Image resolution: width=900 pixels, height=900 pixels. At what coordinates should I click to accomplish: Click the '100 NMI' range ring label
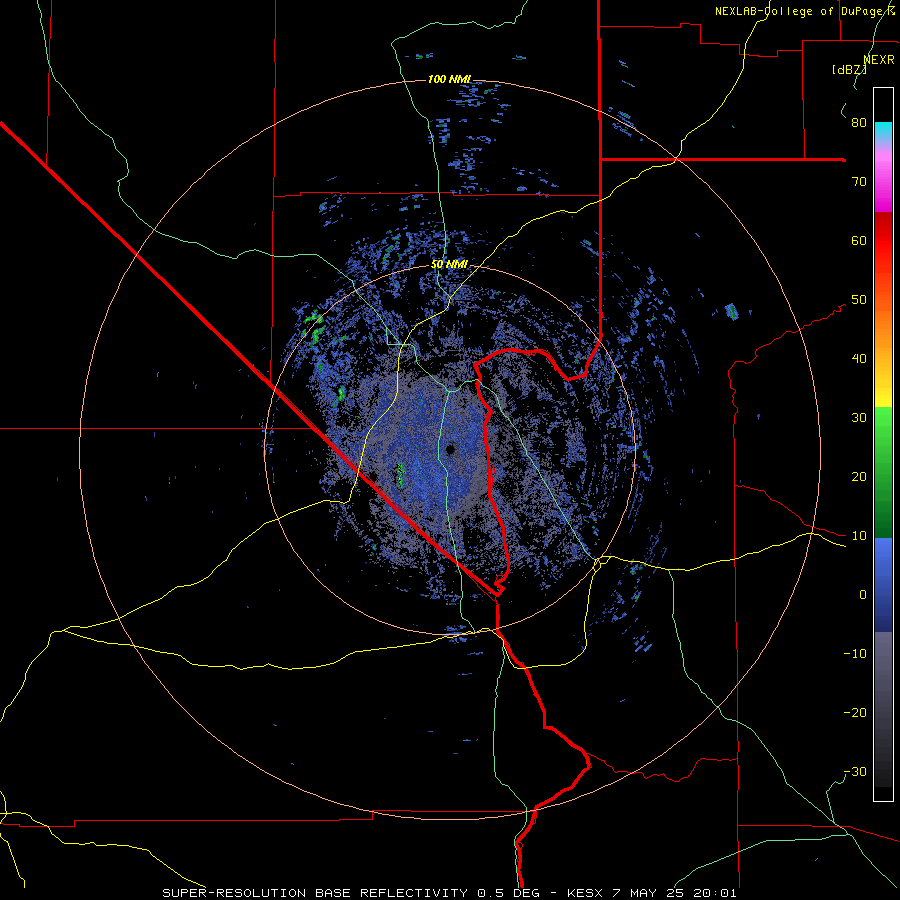point(449,79)
